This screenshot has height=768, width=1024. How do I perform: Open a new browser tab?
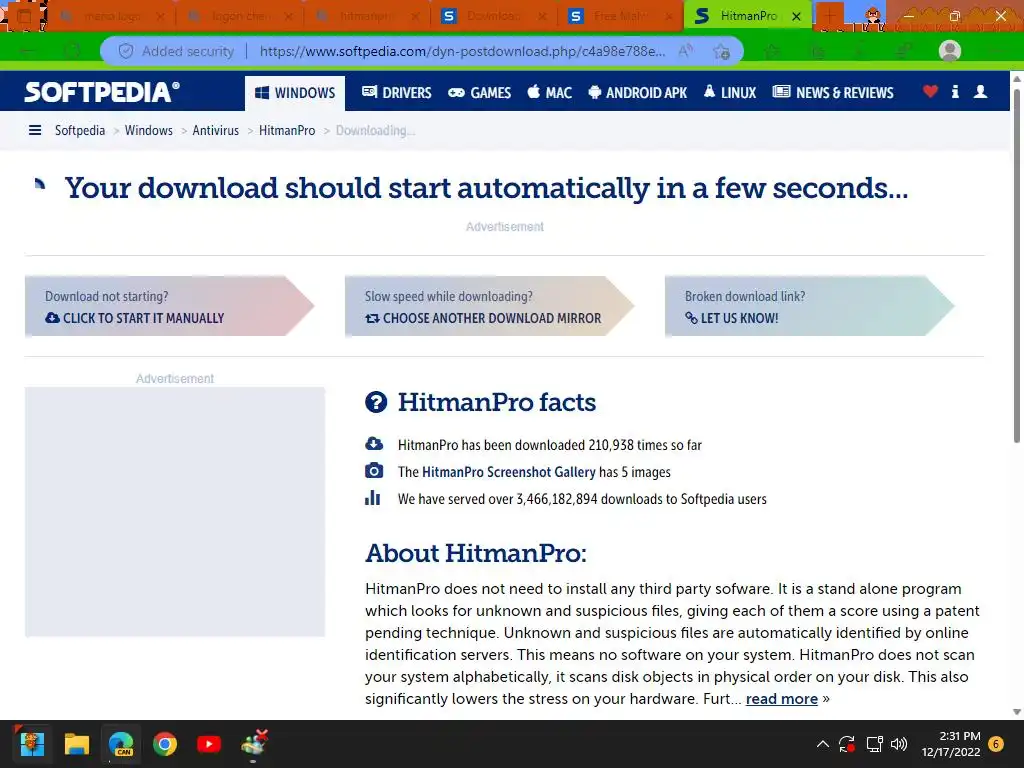tap(829, 16)
